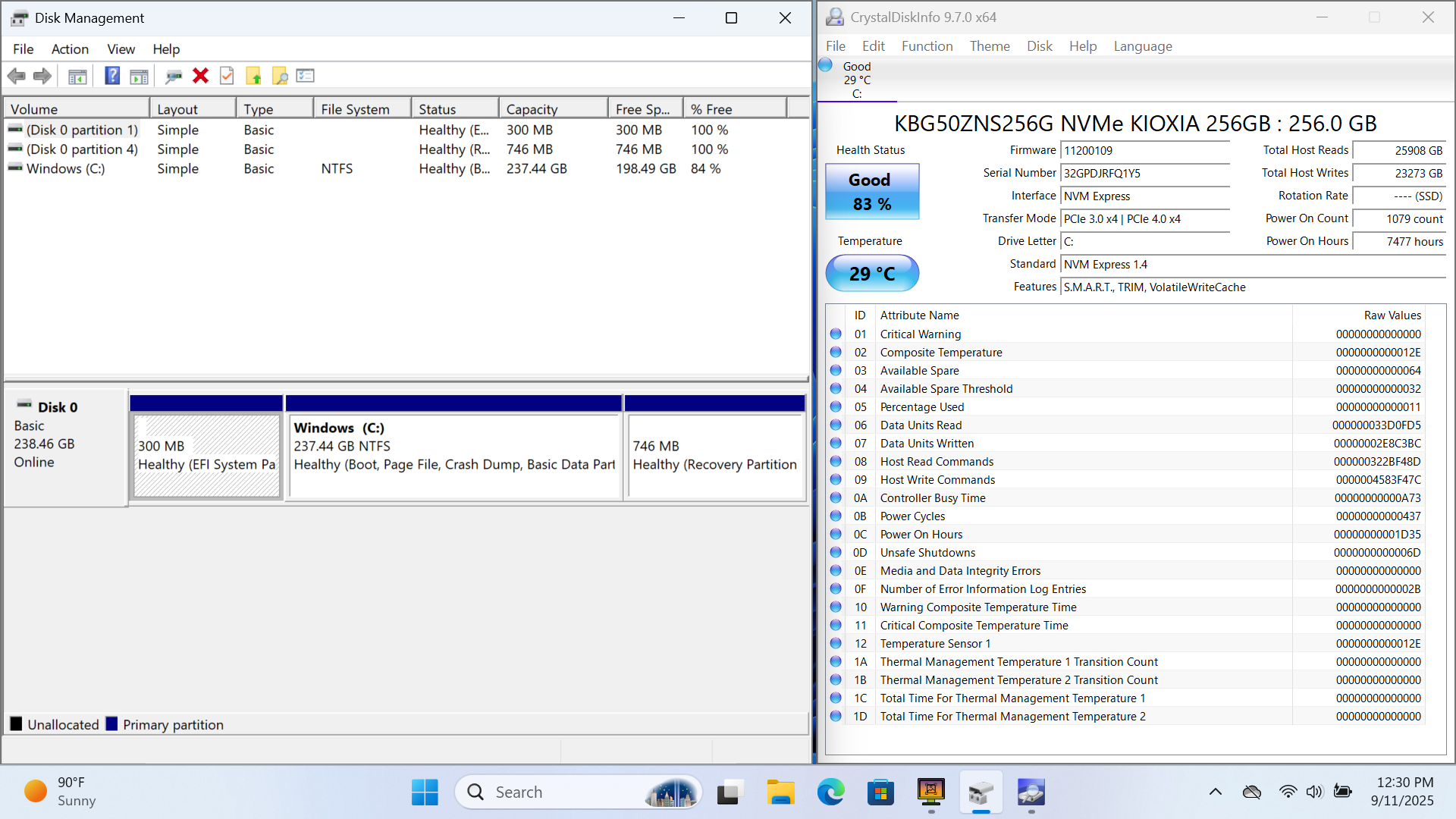Click the Connect/Rescan disk toolbar icon
Viewport: 1456px width, 819px height.
click(174, 76)
